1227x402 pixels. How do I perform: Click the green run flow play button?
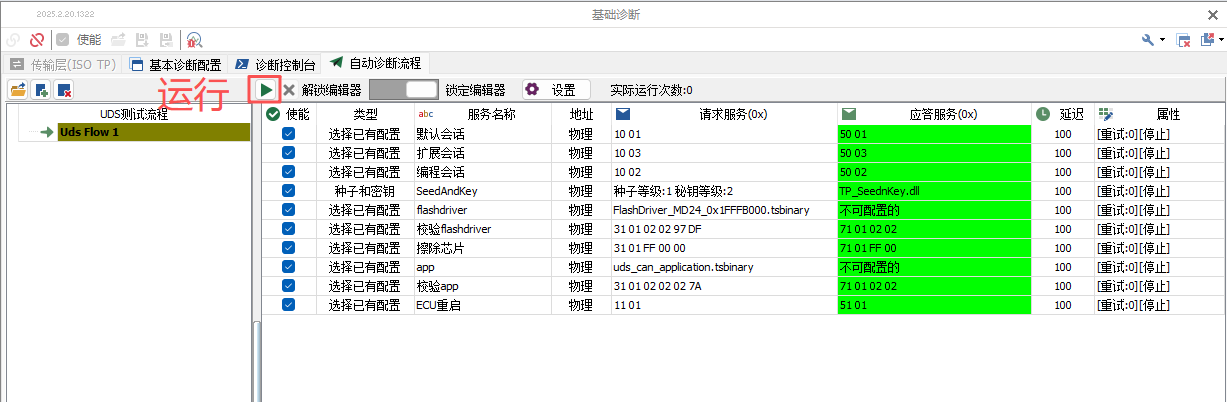click(265, 90)
